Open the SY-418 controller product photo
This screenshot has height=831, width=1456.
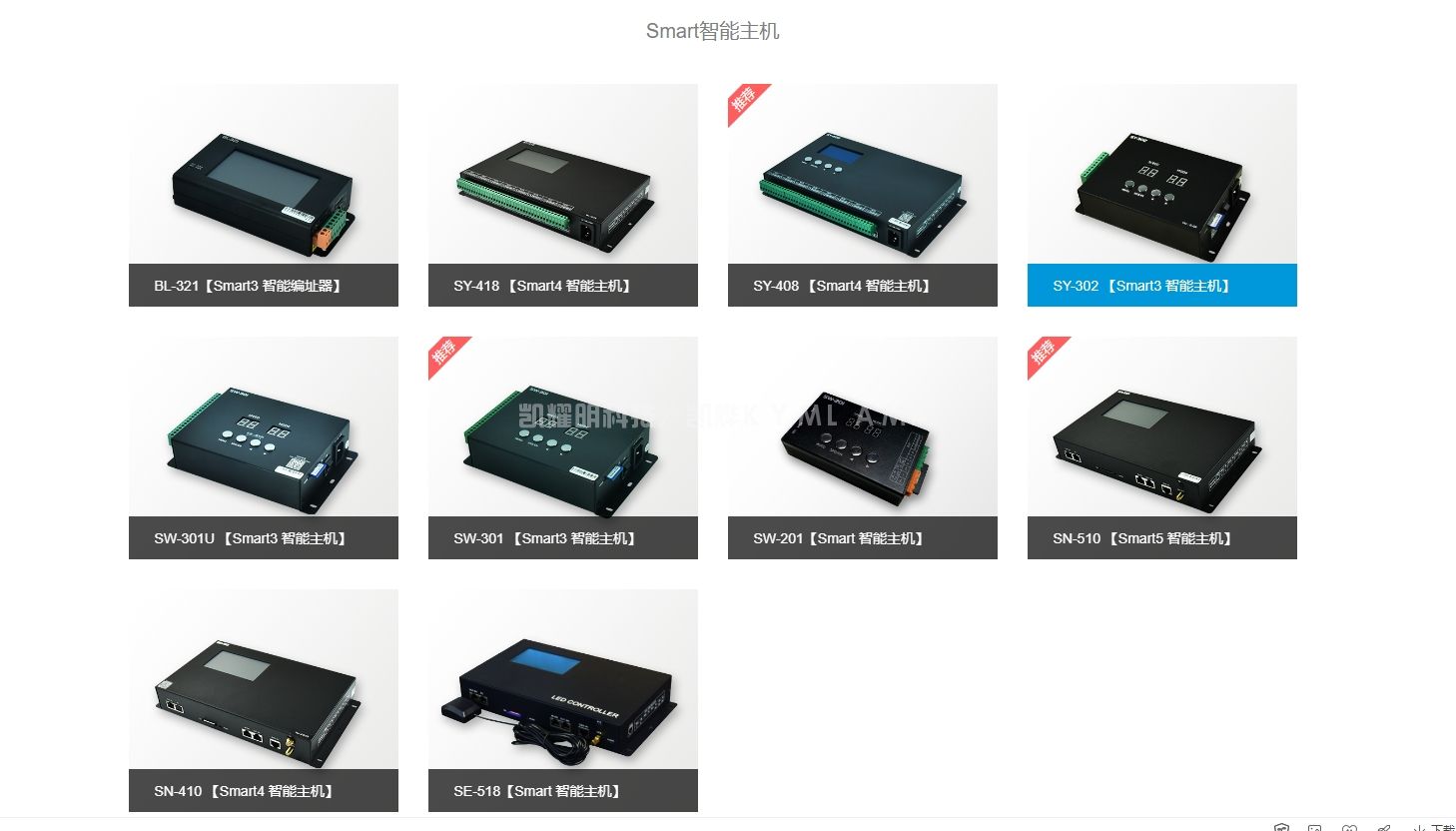point(563,174)
